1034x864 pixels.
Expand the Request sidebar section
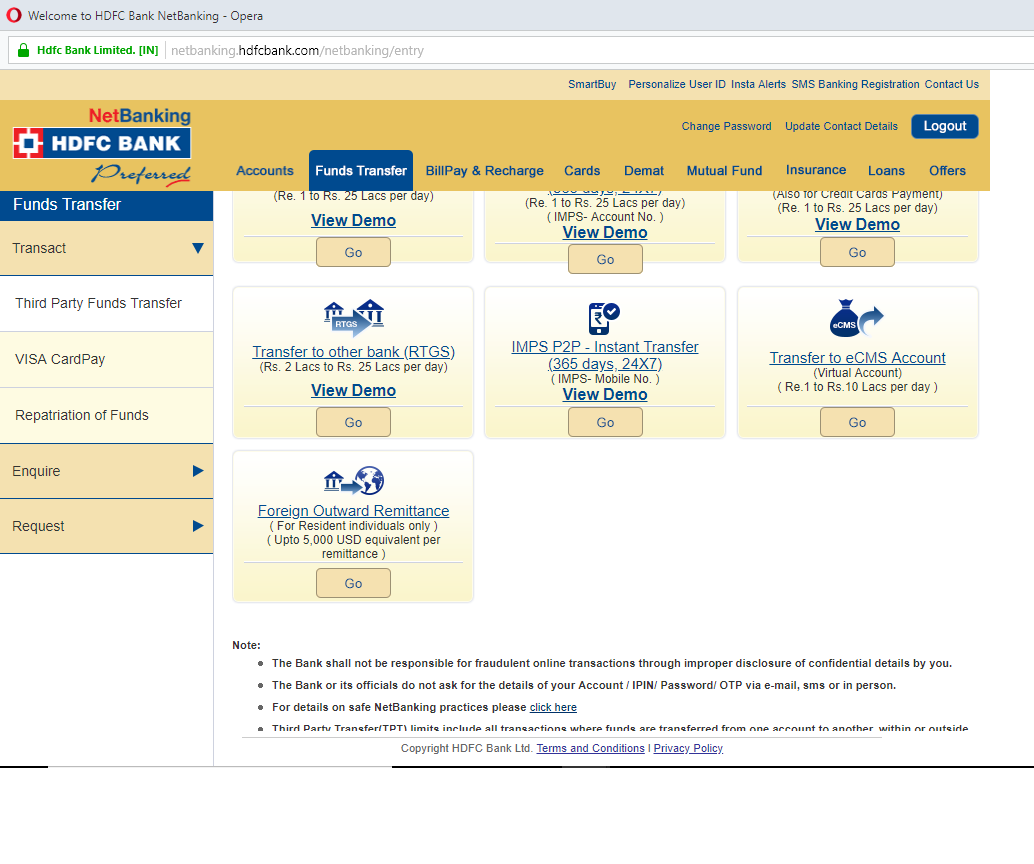(197, 526)
